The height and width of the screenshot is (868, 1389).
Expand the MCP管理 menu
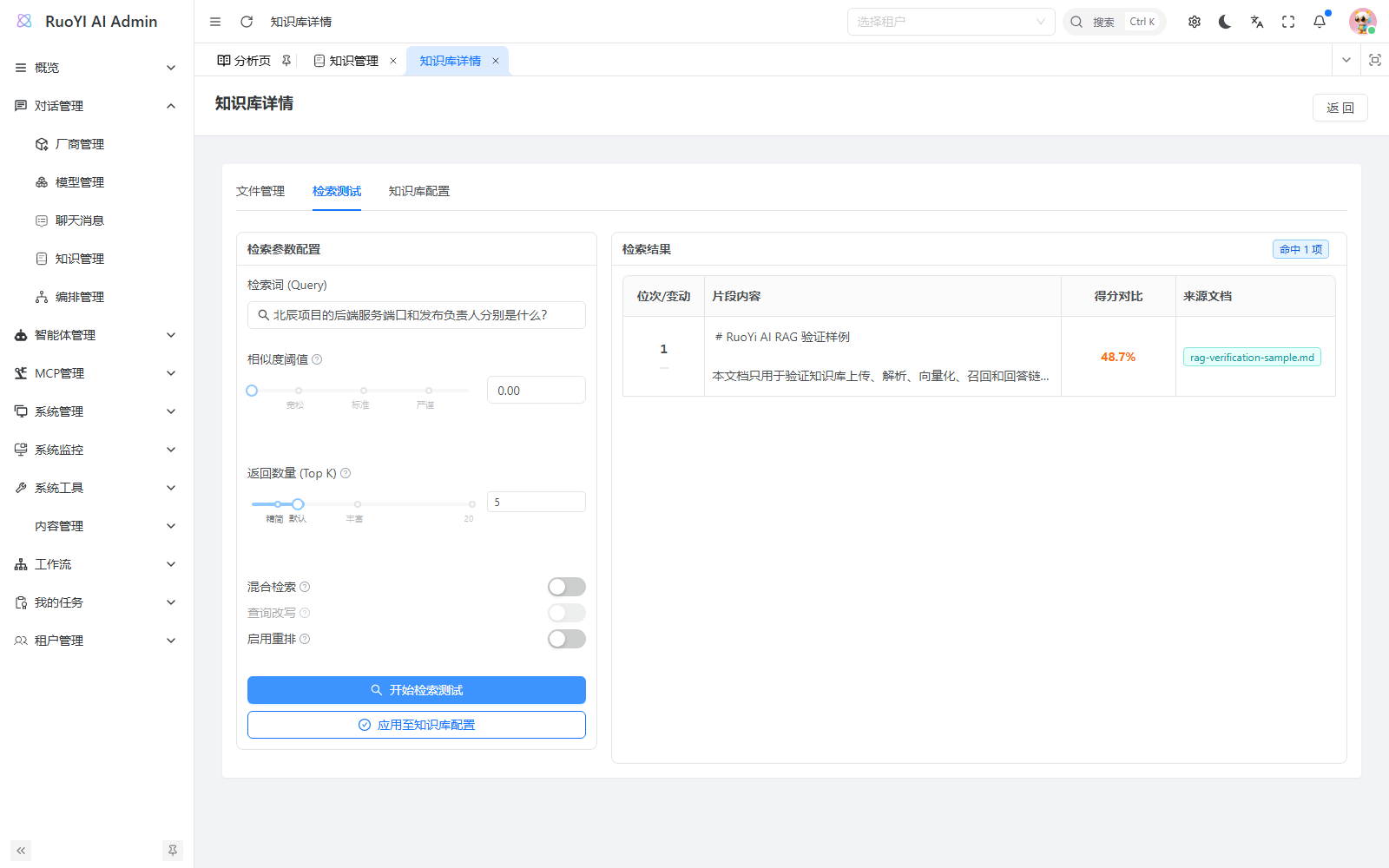(x=96, y=373)
